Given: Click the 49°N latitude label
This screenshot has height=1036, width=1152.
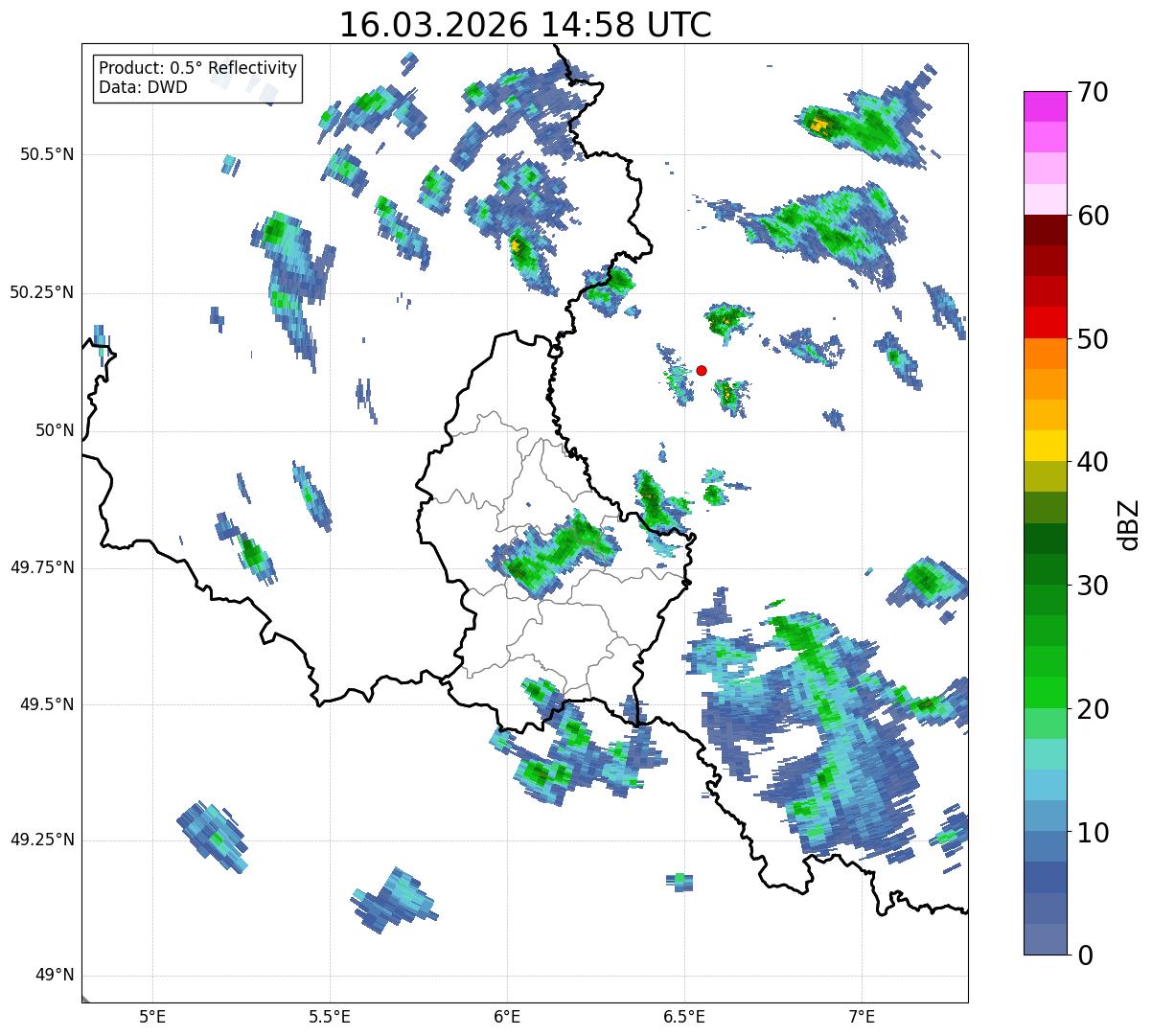Looking at the screenshot, I should (x=55, y=976).
